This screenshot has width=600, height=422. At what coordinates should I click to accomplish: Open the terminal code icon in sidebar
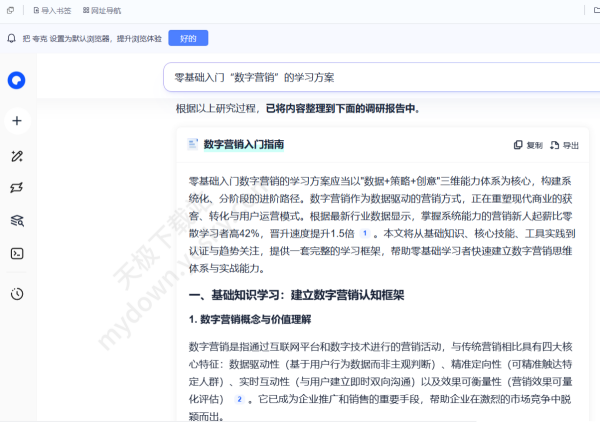[x=17, y=253]
